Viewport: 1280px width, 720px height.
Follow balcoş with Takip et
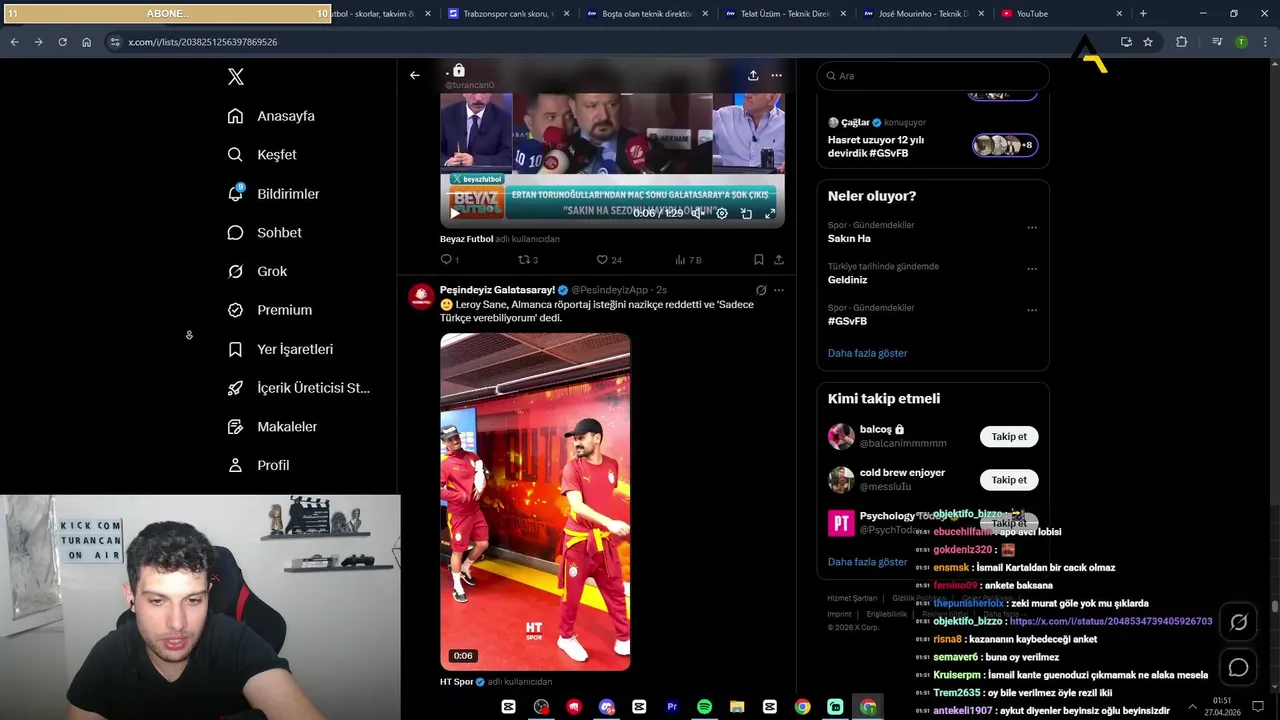pos(1009,437)
